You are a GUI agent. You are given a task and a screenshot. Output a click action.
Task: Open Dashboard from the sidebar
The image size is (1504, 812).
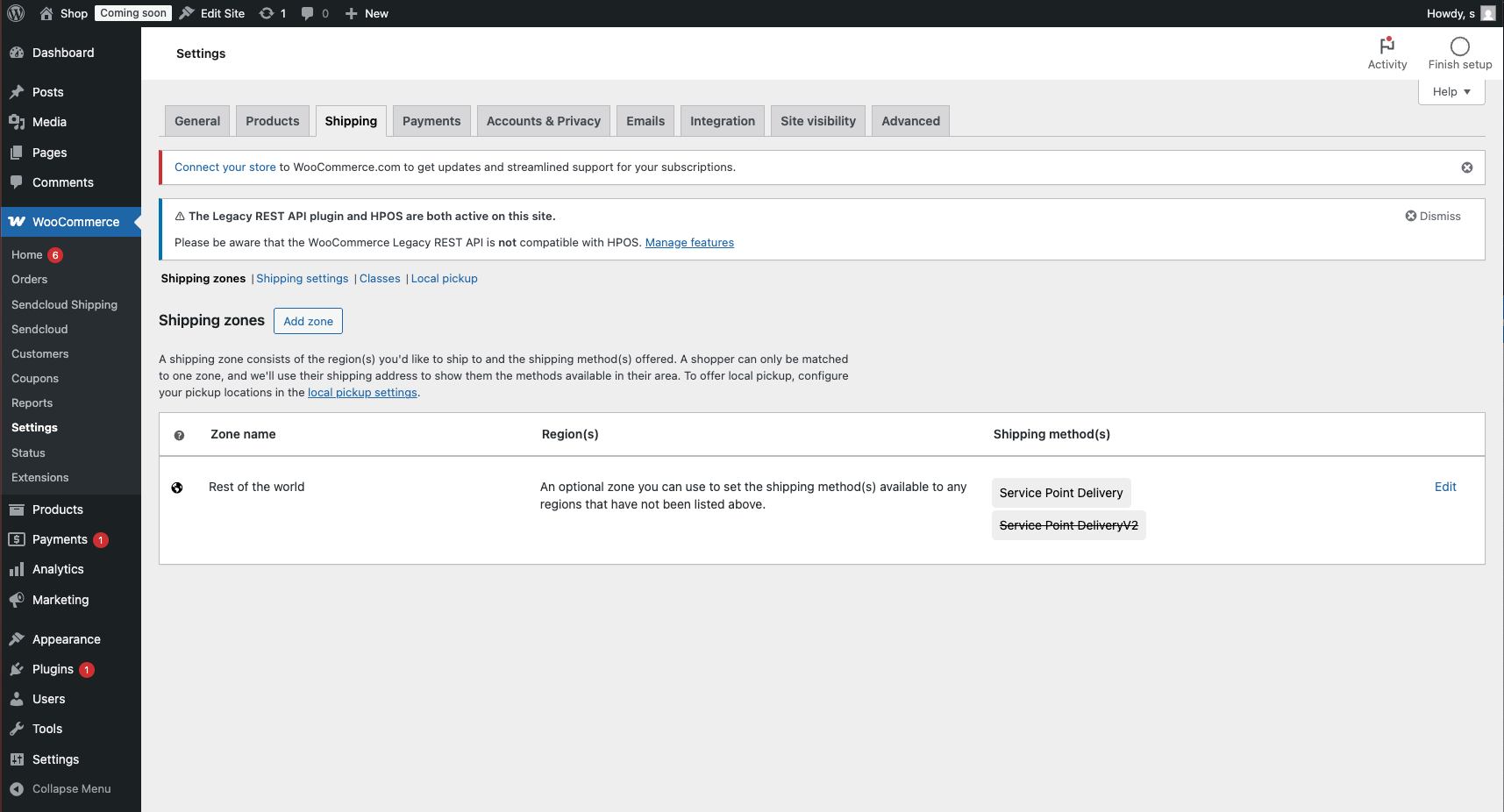point(63,53)
